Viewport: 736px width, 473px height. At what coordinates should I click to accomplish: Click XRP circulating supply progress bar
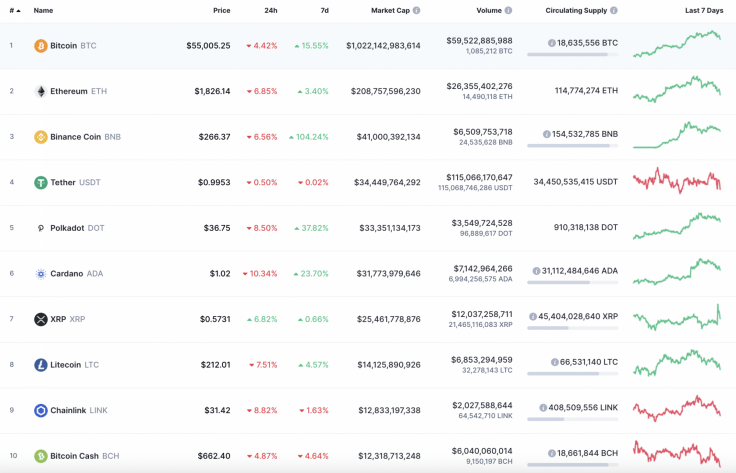pyautogui.click(x=572, y=328)
